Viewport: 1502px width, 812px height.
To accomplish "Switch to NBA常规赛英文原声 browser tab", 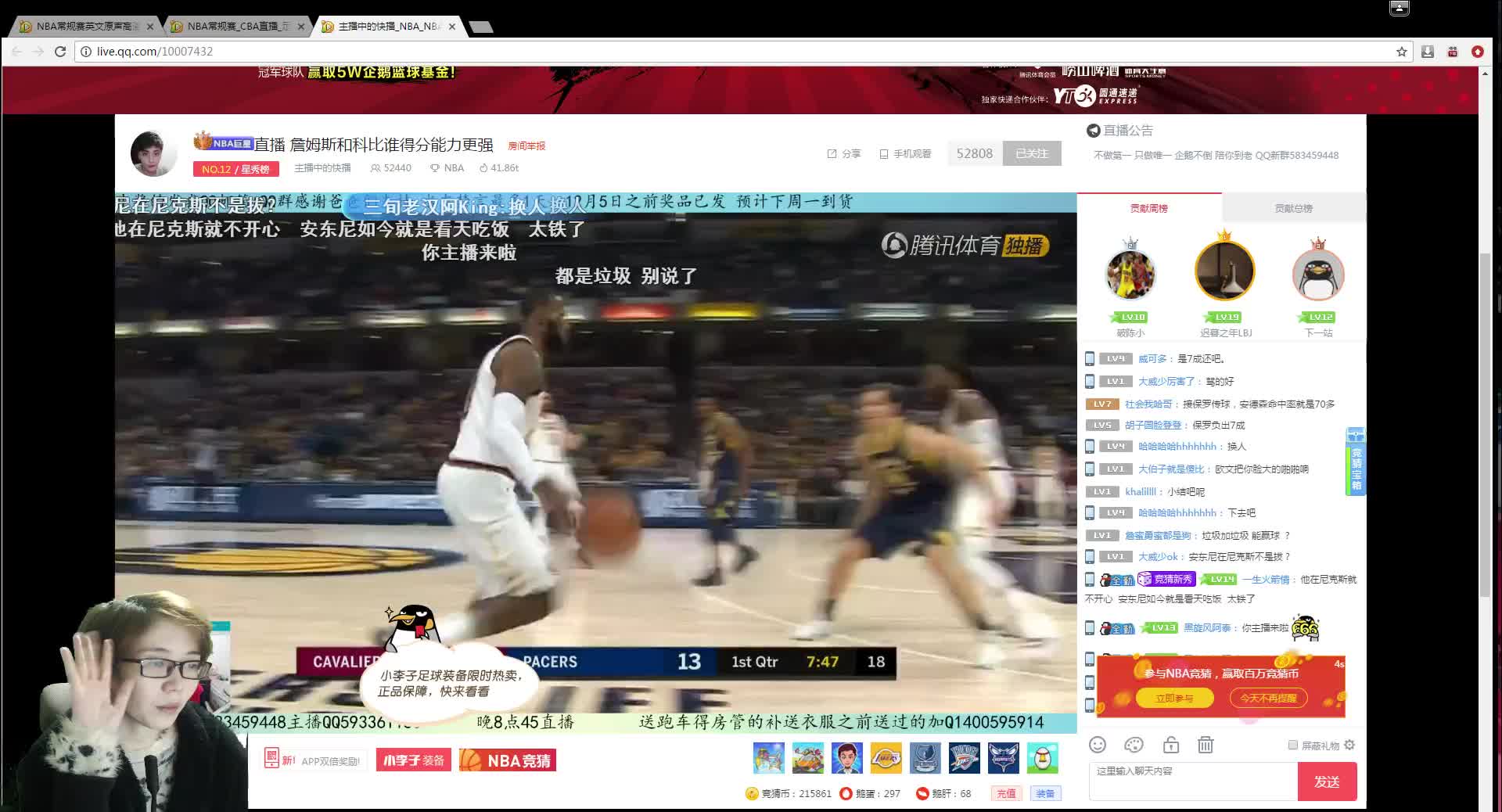I will 84,27.
